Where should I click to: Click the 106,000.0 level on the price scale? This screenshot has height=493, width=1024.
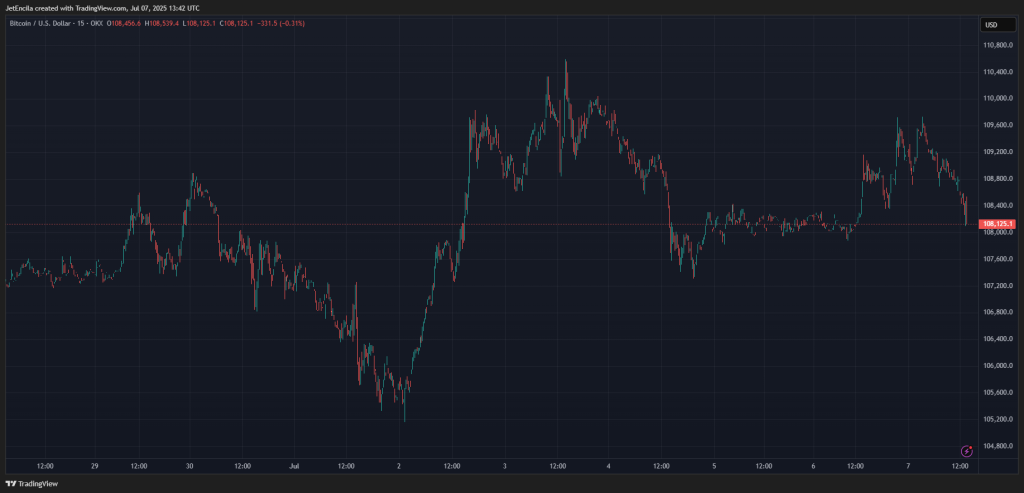(x=999, y=365)
